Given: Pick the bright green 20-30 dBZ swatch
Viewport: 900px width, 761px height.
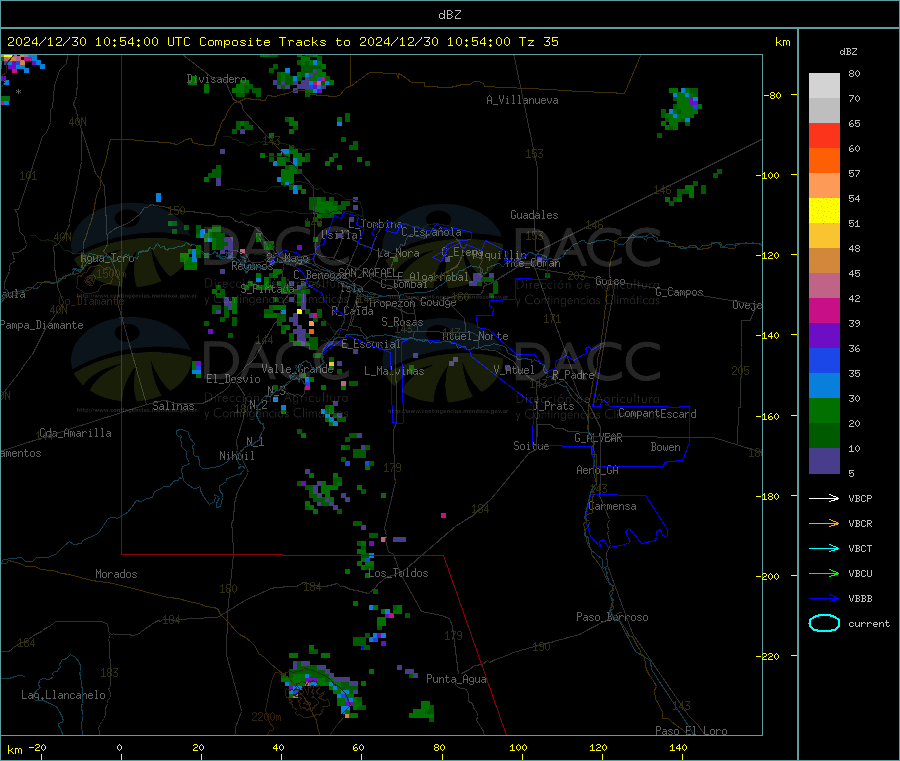Looking at the screenshot, I should (824, 411).
